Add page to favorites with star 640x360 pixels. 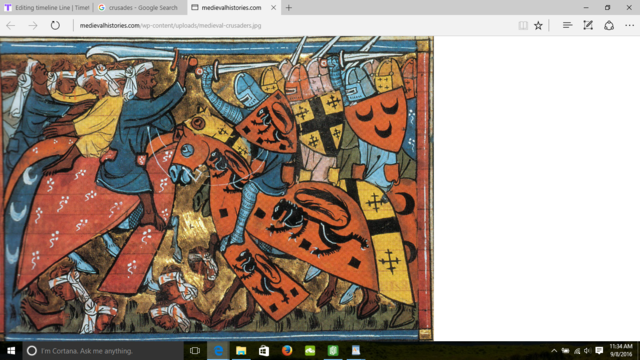click(538, 25)
